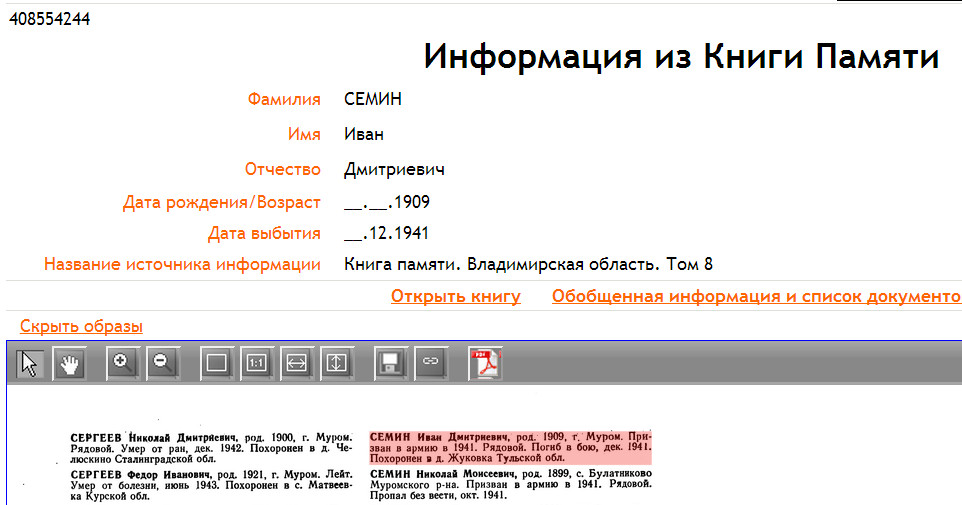Click the source name 'Книга памяти. Владимирская область. Том 8'

coord(528,265)
